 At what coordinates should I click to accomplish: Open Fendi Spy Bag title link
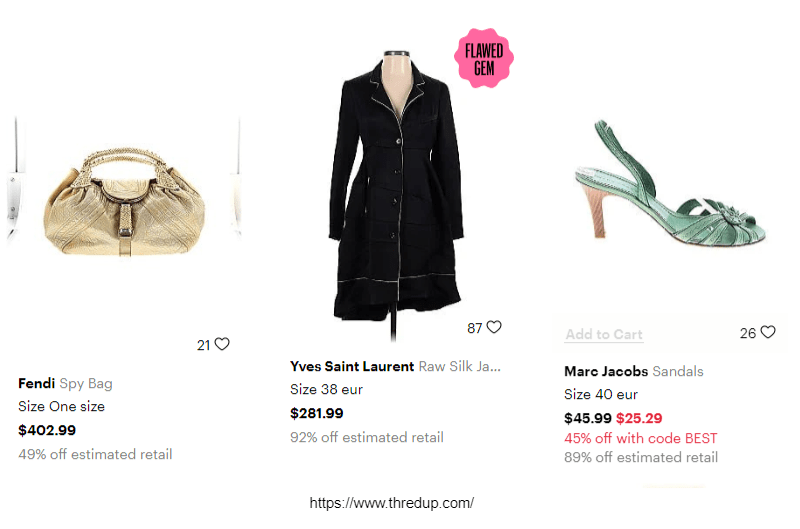[x=65, y=383]
